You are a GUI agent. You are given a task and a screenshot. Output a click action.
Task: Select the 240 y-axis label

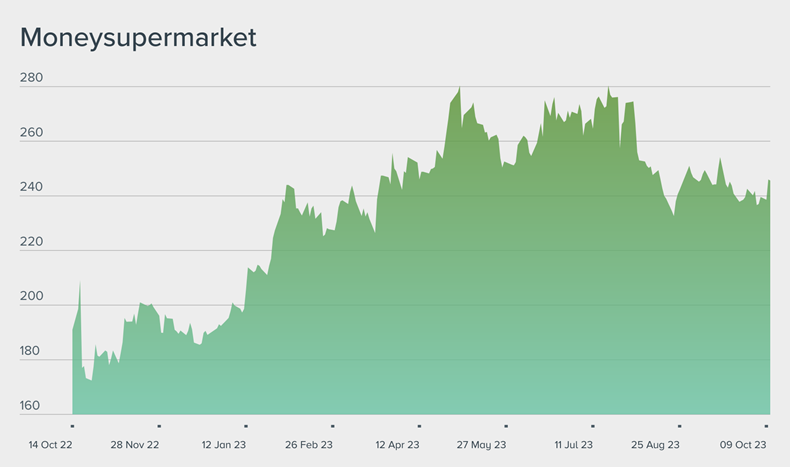click(31, 187)
